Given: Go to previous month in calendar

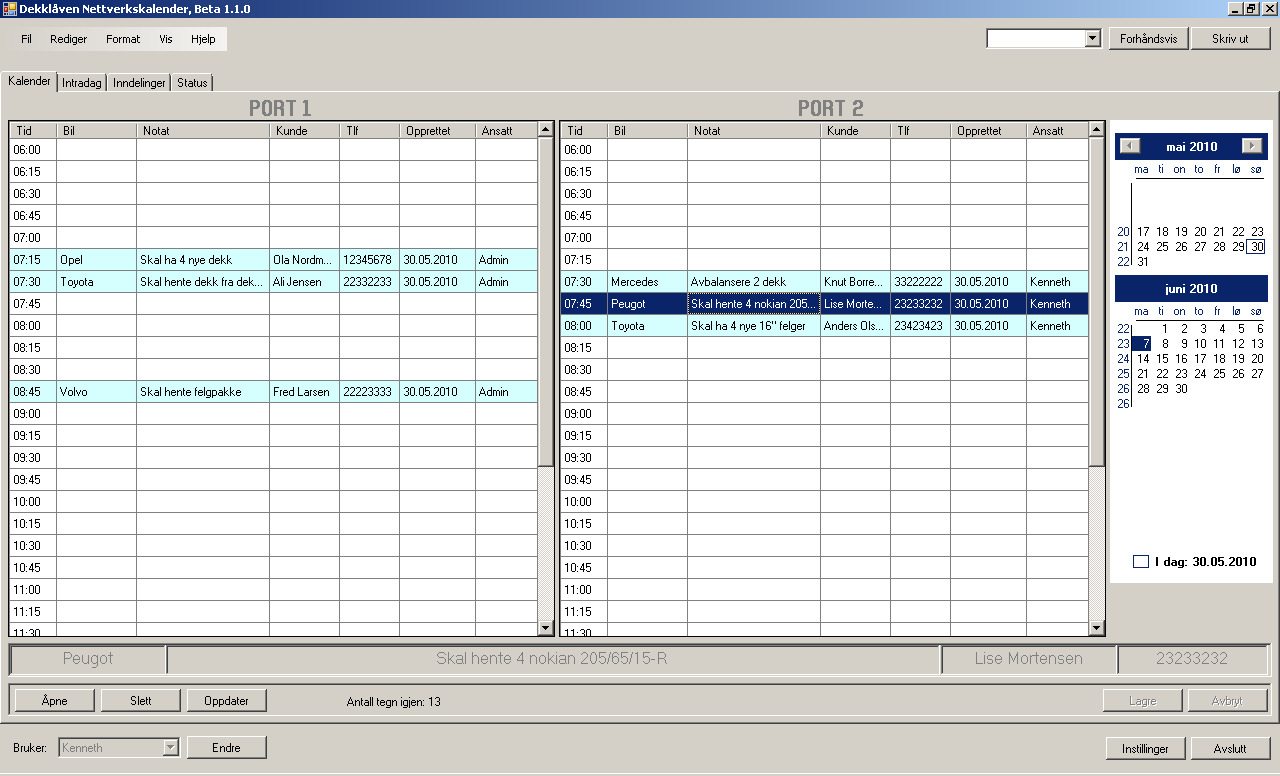Looking at the screenshot, I should 1130,146.
